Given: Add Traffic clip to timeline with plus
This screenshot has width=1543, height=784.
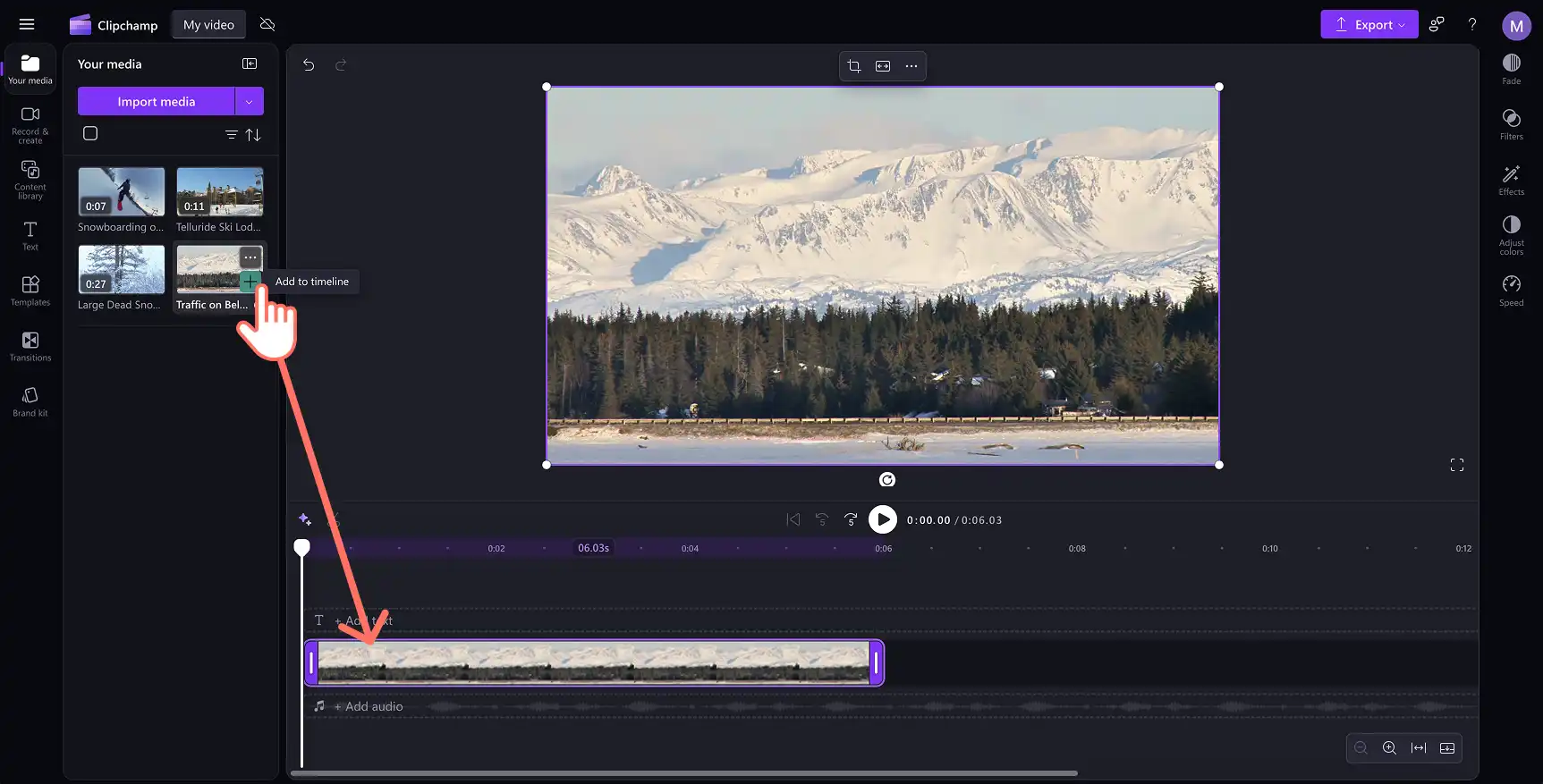Looking at the screenshot, I should 250,282.
